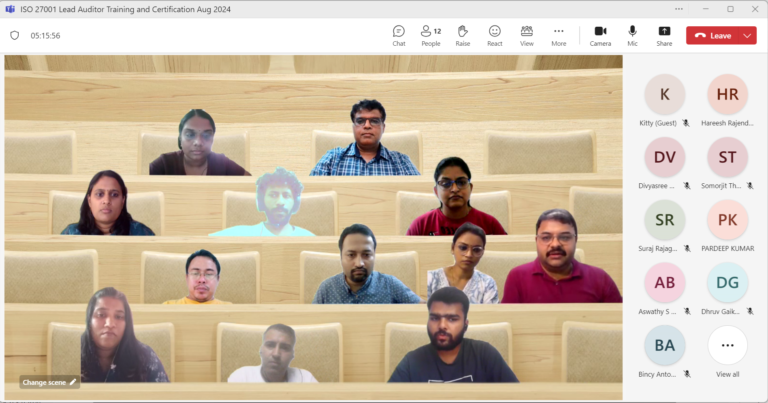Click muted mic icon beside Kitty (Guest)
The image size is (768, 403).
click(x=685, y=123)
